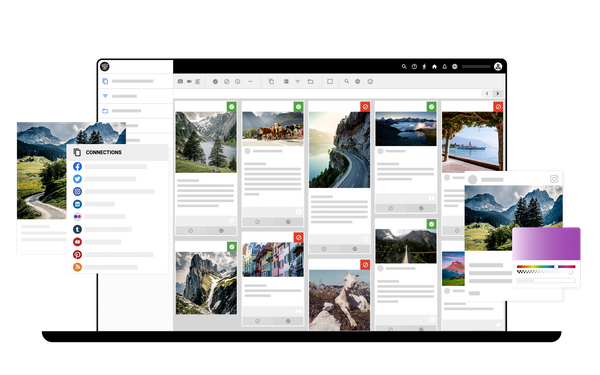600x375 pixels.
Task: Pick a shade in the purple gradient color area
Action: pos(546,244)
